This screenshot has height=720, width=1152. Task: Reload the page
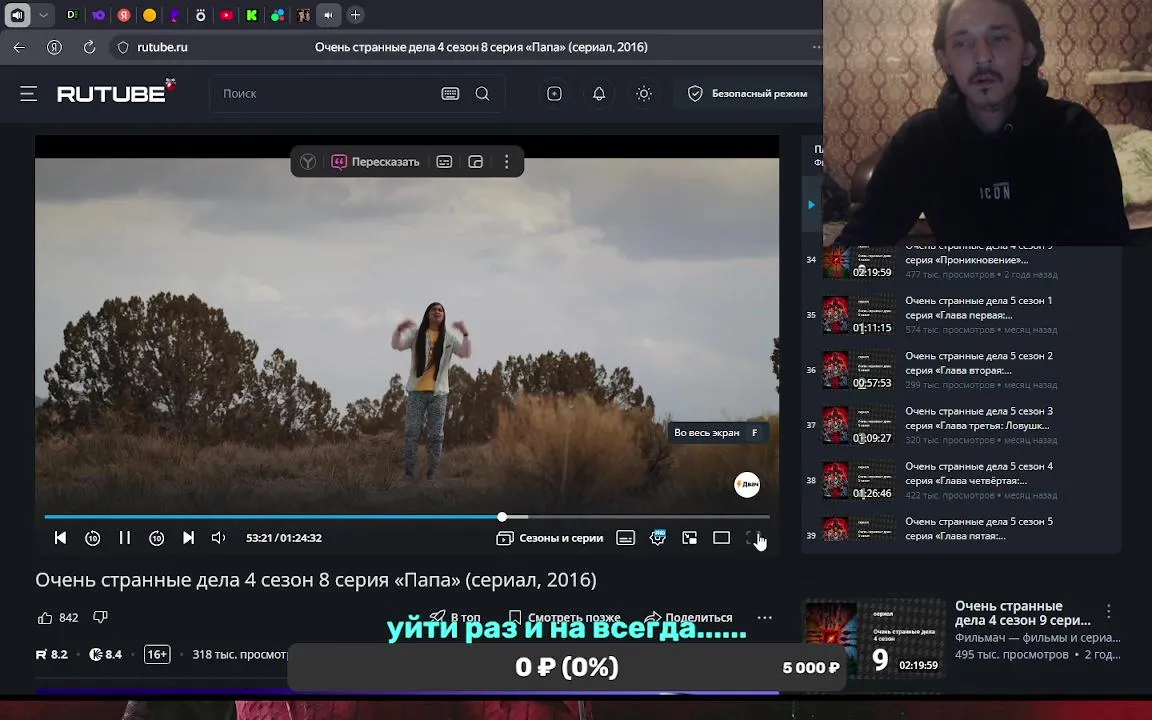click(89, 47)
